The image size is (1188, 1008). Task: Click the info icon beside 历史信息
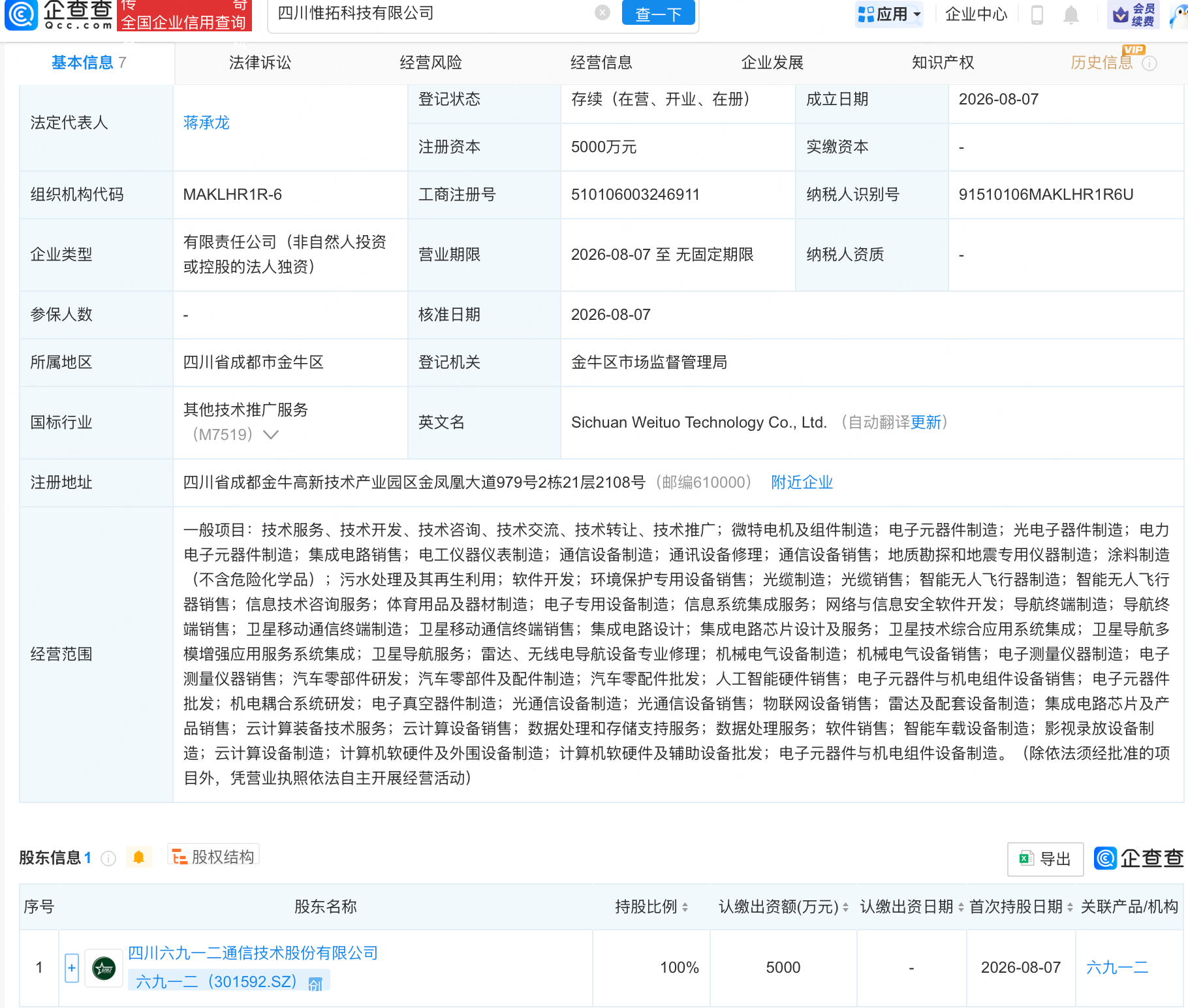(x=1149, y=63)
